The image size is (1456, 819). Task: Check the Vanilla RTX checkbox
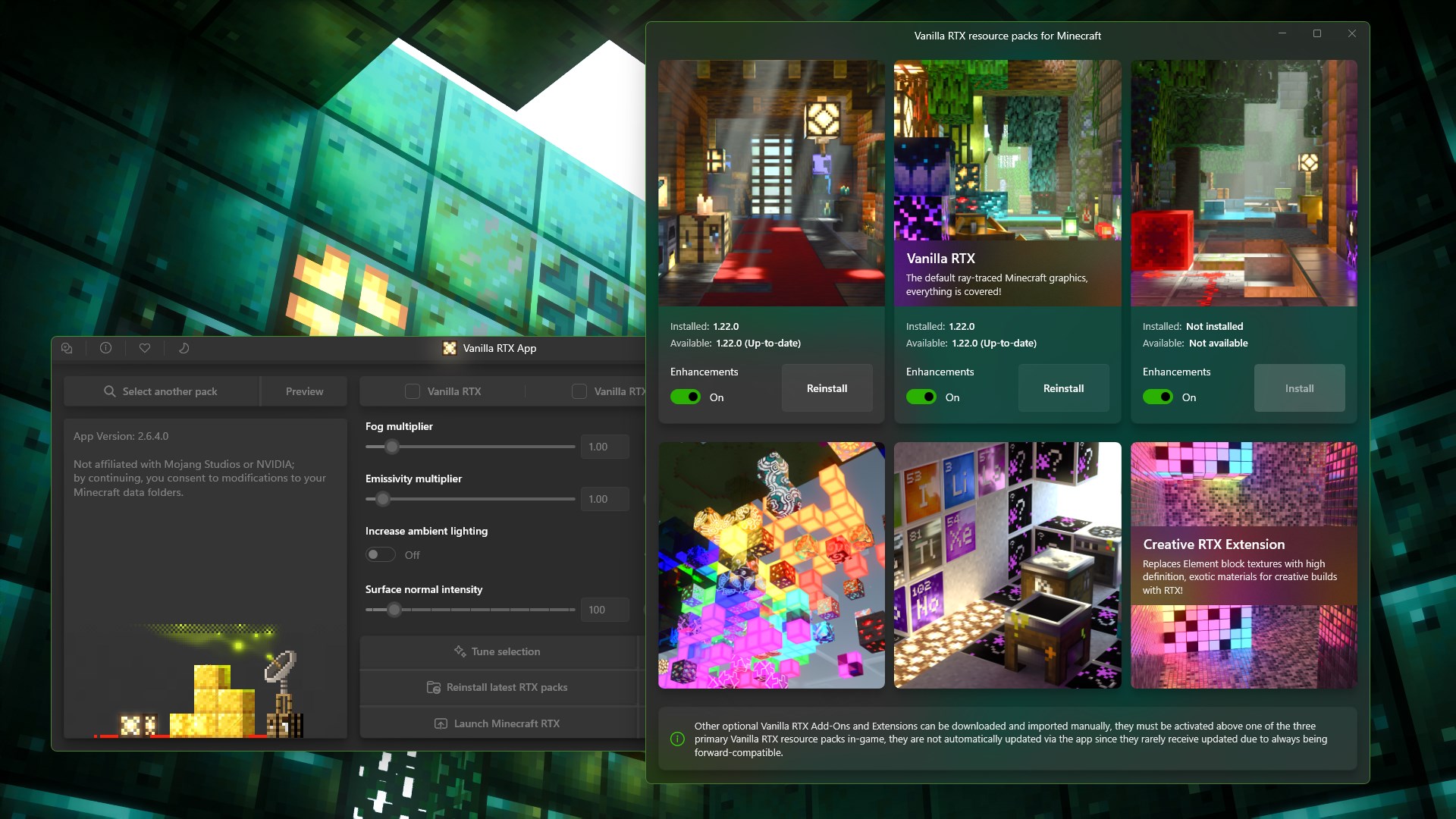coord(412,391)
